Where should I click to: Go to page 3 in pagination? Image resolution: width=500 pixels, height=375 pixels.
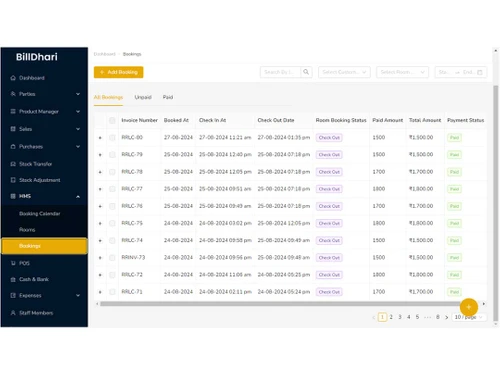[x=400, y=317]
